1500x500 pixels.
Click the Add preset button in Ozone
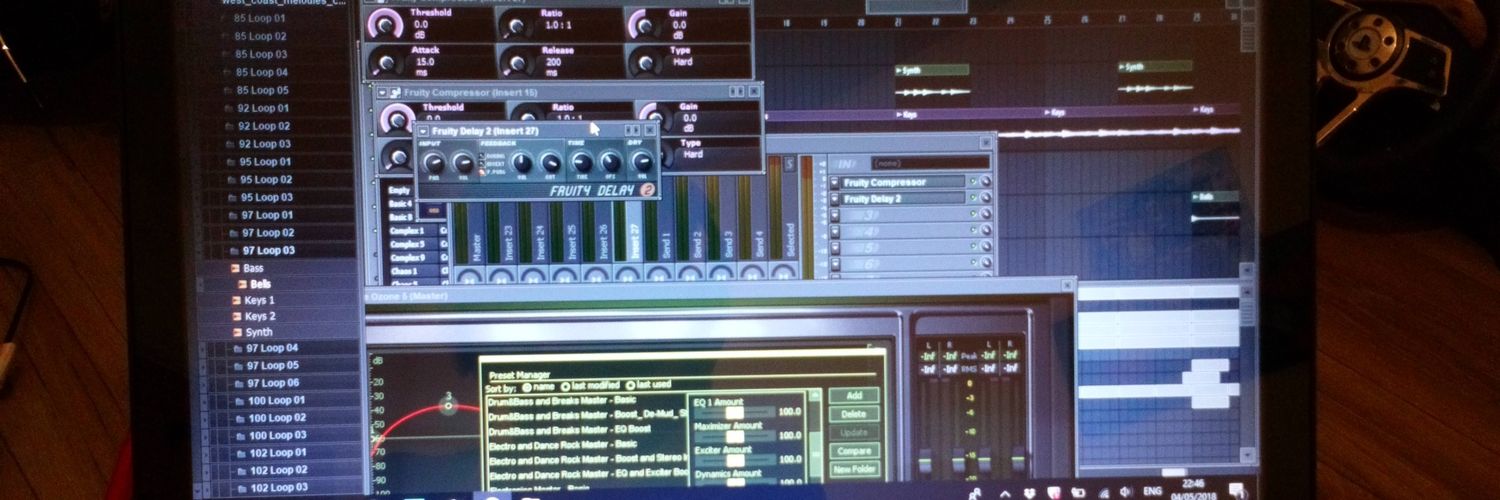point(854,395)
